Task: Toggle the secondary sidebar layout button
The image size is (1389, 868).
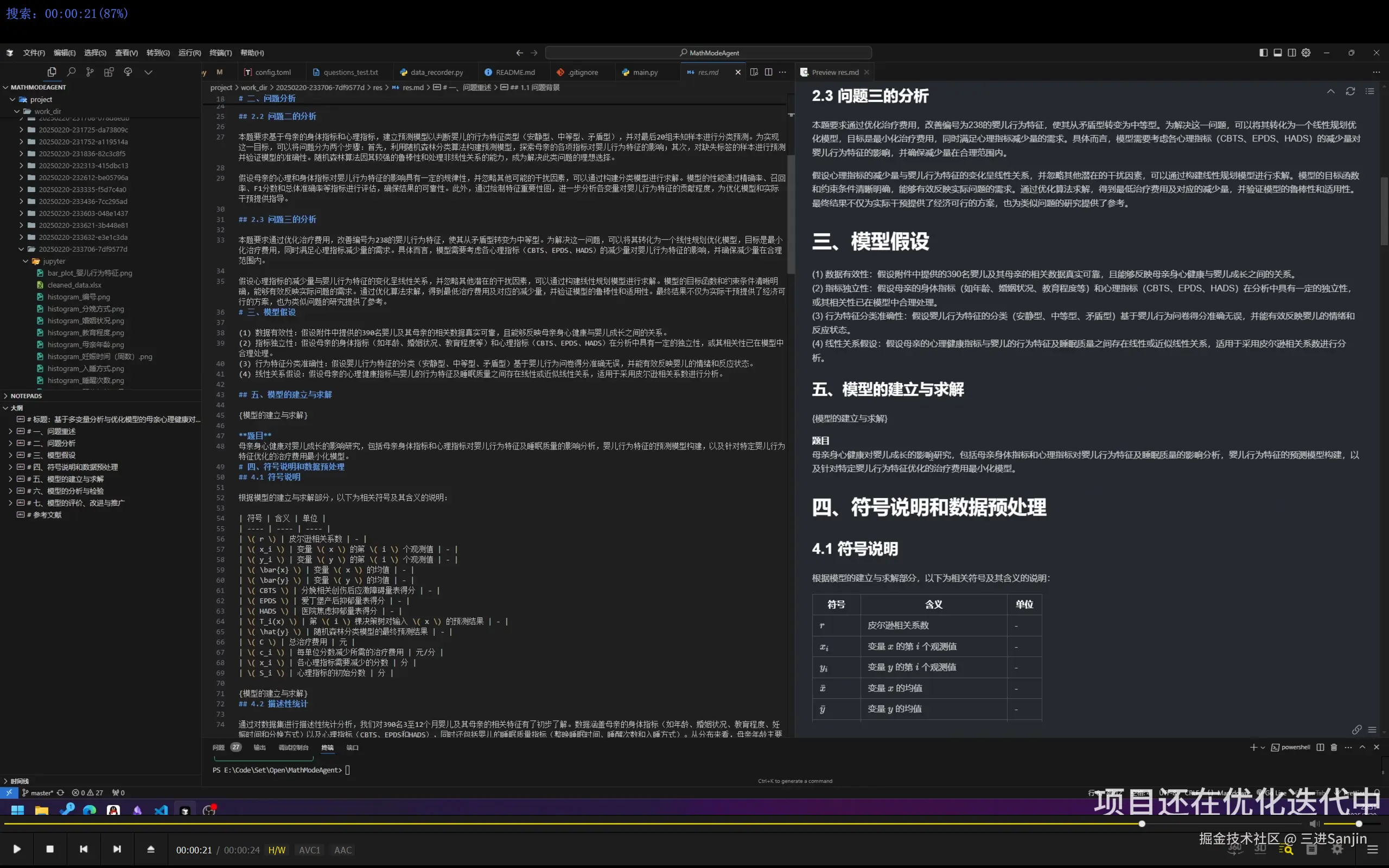Action: pyautogui.click(x=1291, y=53)
